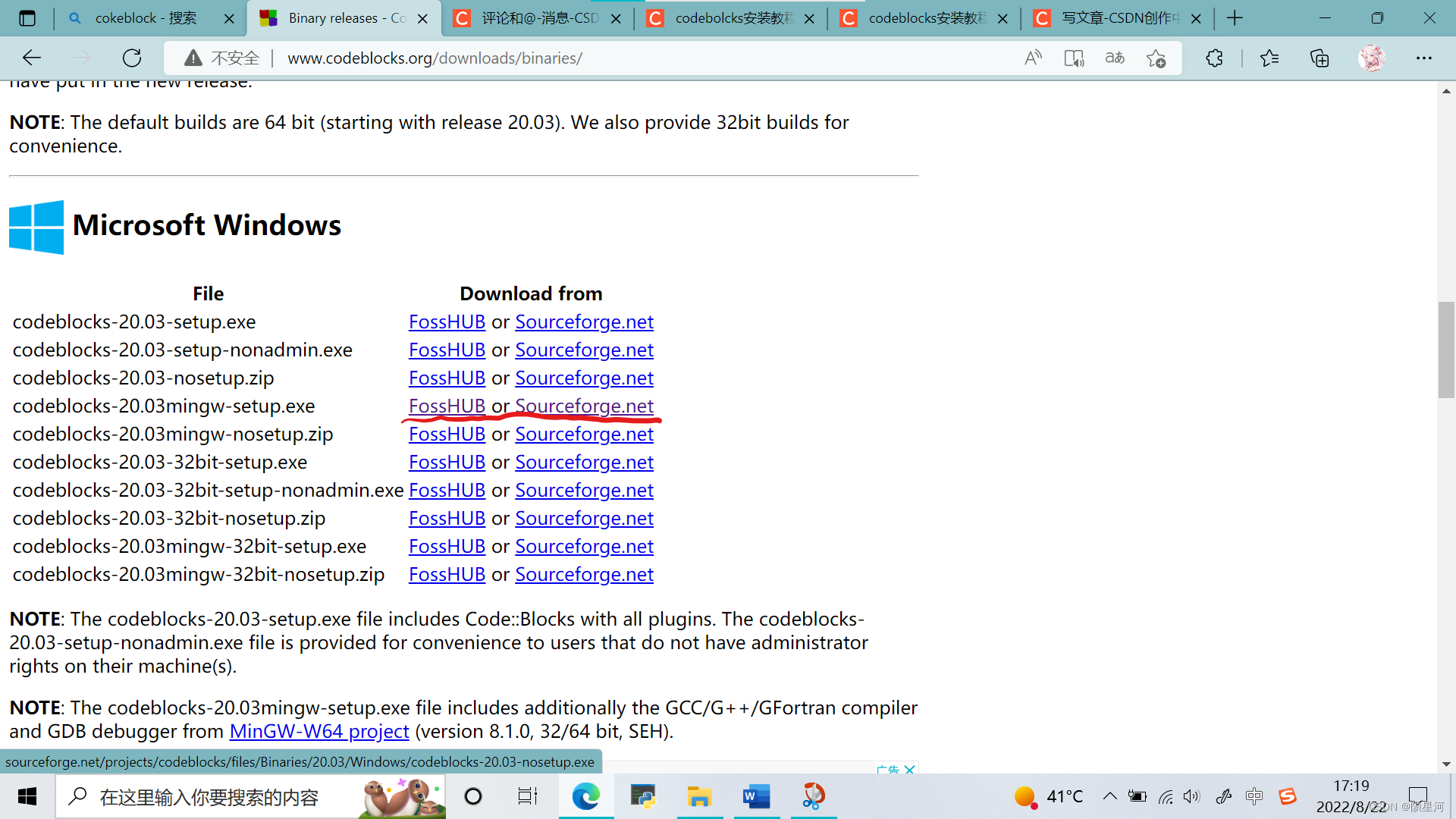Click Sourceforge.net link for codeblocks-20.03-nosetup.zip
The width and height of the screenshot is (1456, 819).
tap(584, 378)
